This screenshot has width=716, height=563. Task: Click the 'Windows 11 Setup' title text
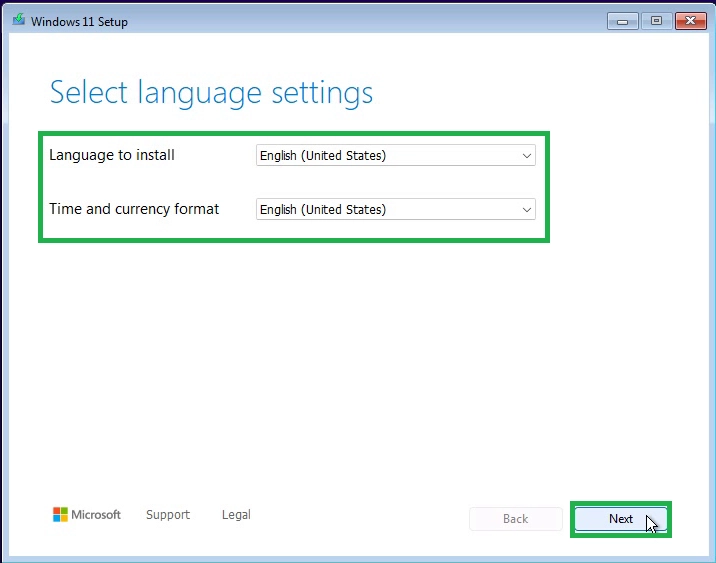(x=79, y=21)
